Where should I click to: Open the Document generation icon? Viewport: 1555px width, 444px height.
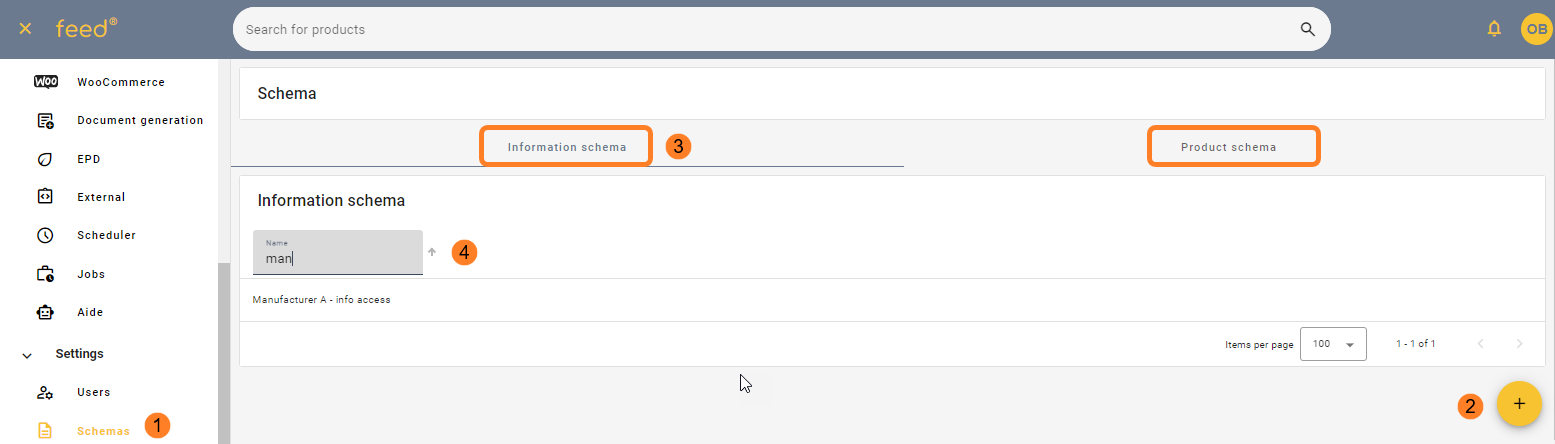point(45,120)
